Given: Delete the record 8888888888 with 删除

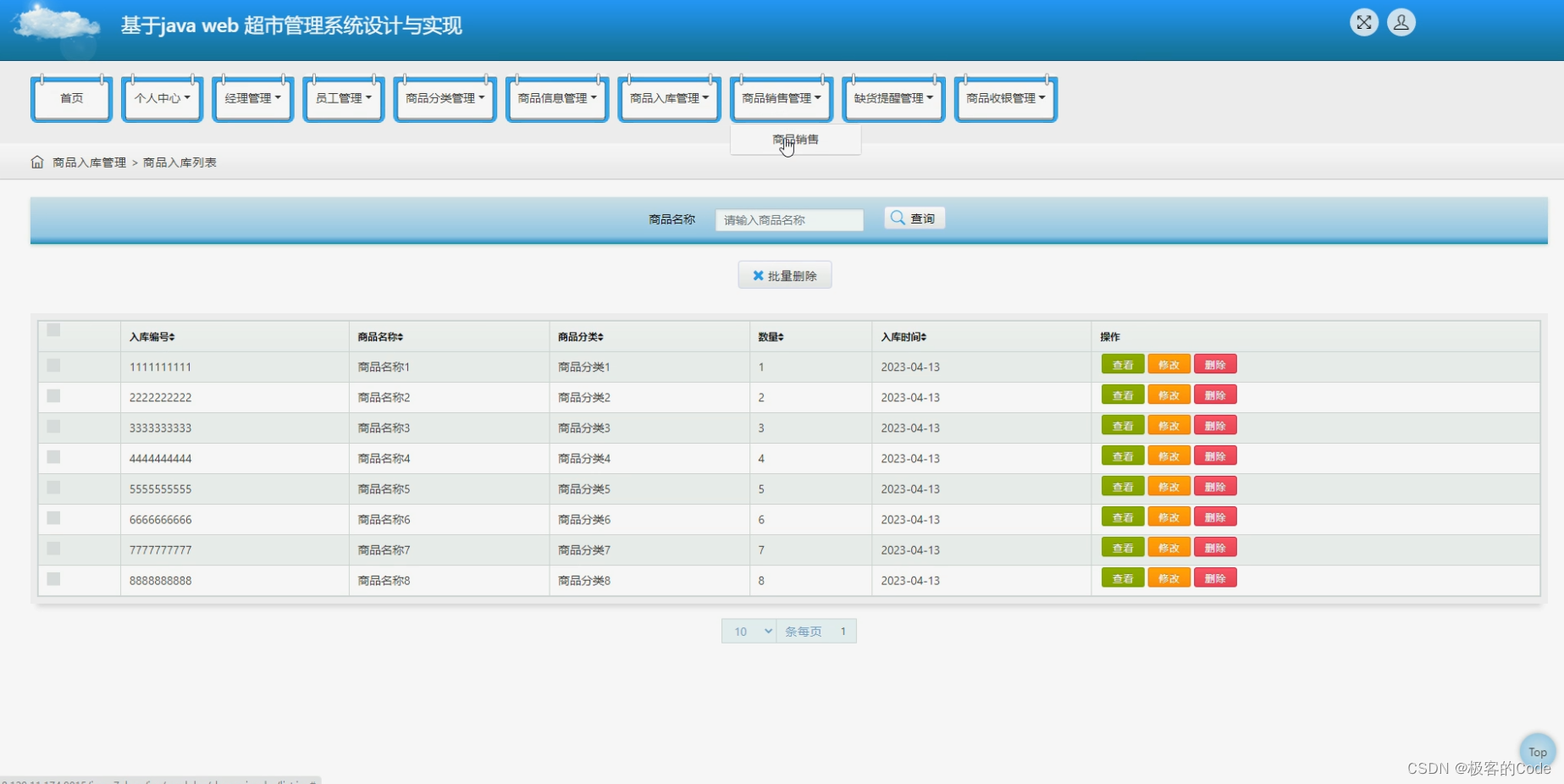Looking at the screenshot, I should pos(1215,578).
